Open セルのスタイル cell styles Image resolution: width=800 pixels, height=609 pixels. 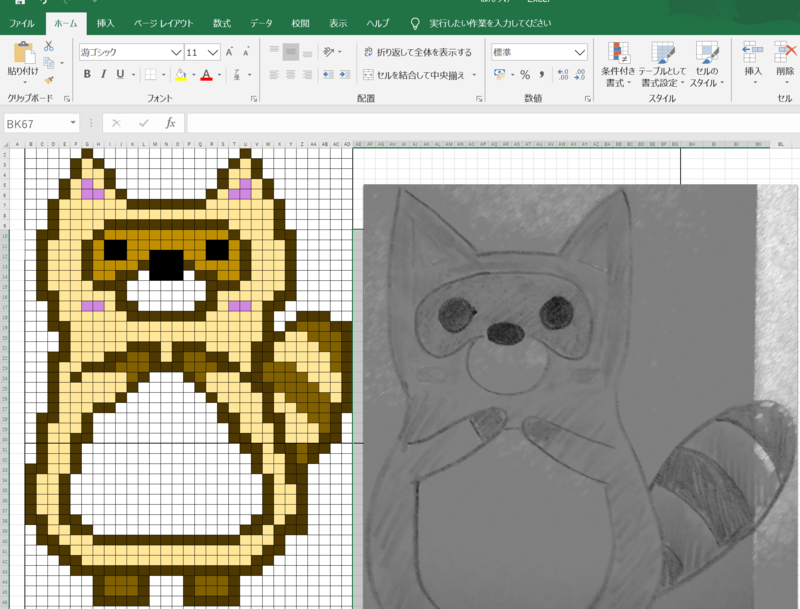click(707, 65)
